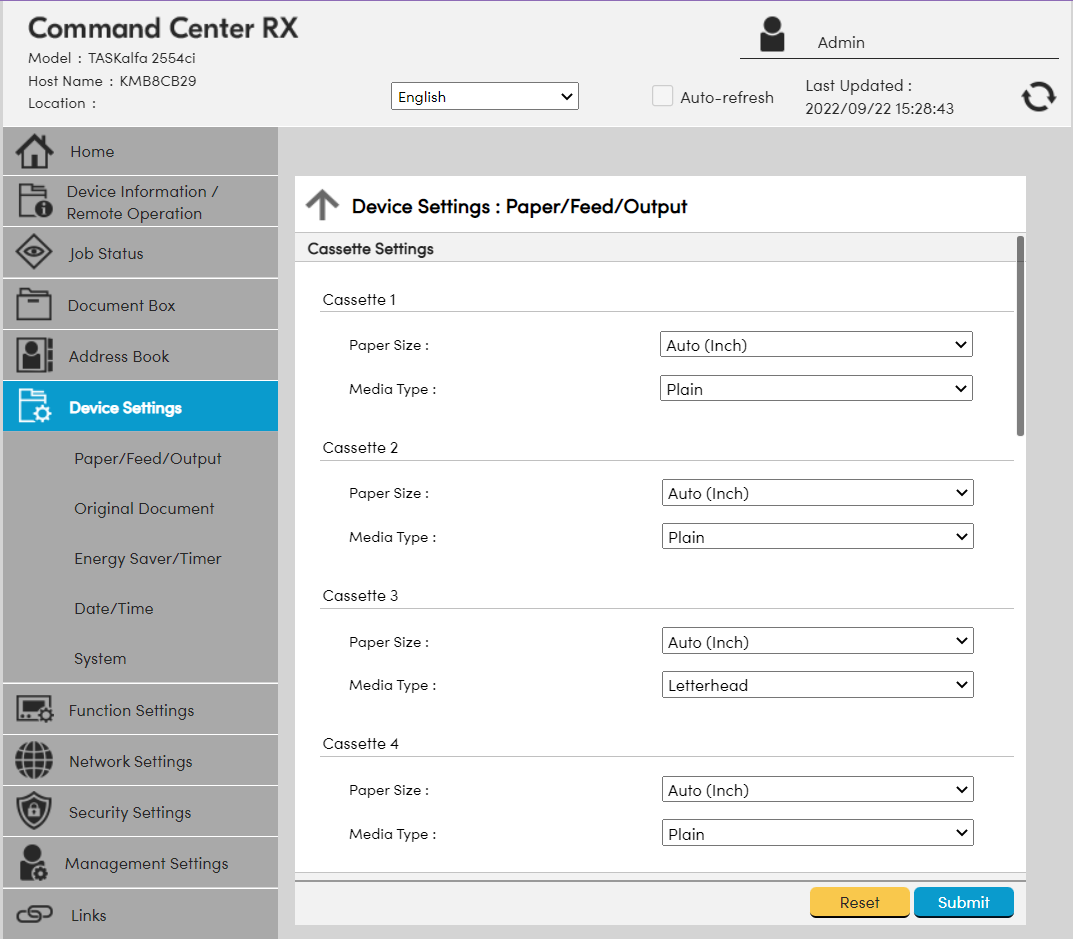Click the Admin user name

coord(841,42)
